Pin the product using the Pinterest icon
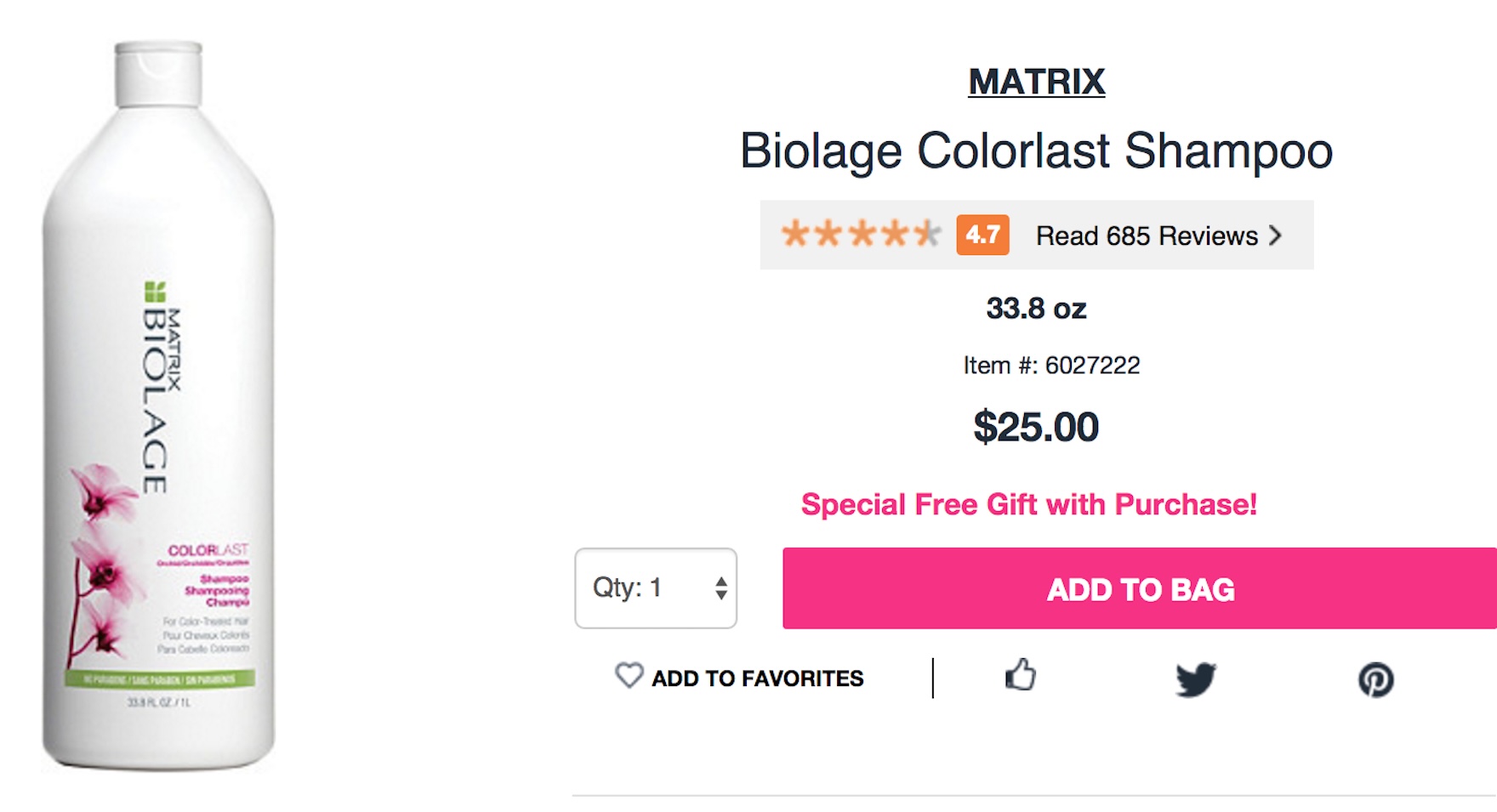Image resolution: width=1497 pixels, height=812 pixels. coord(1375,679)
